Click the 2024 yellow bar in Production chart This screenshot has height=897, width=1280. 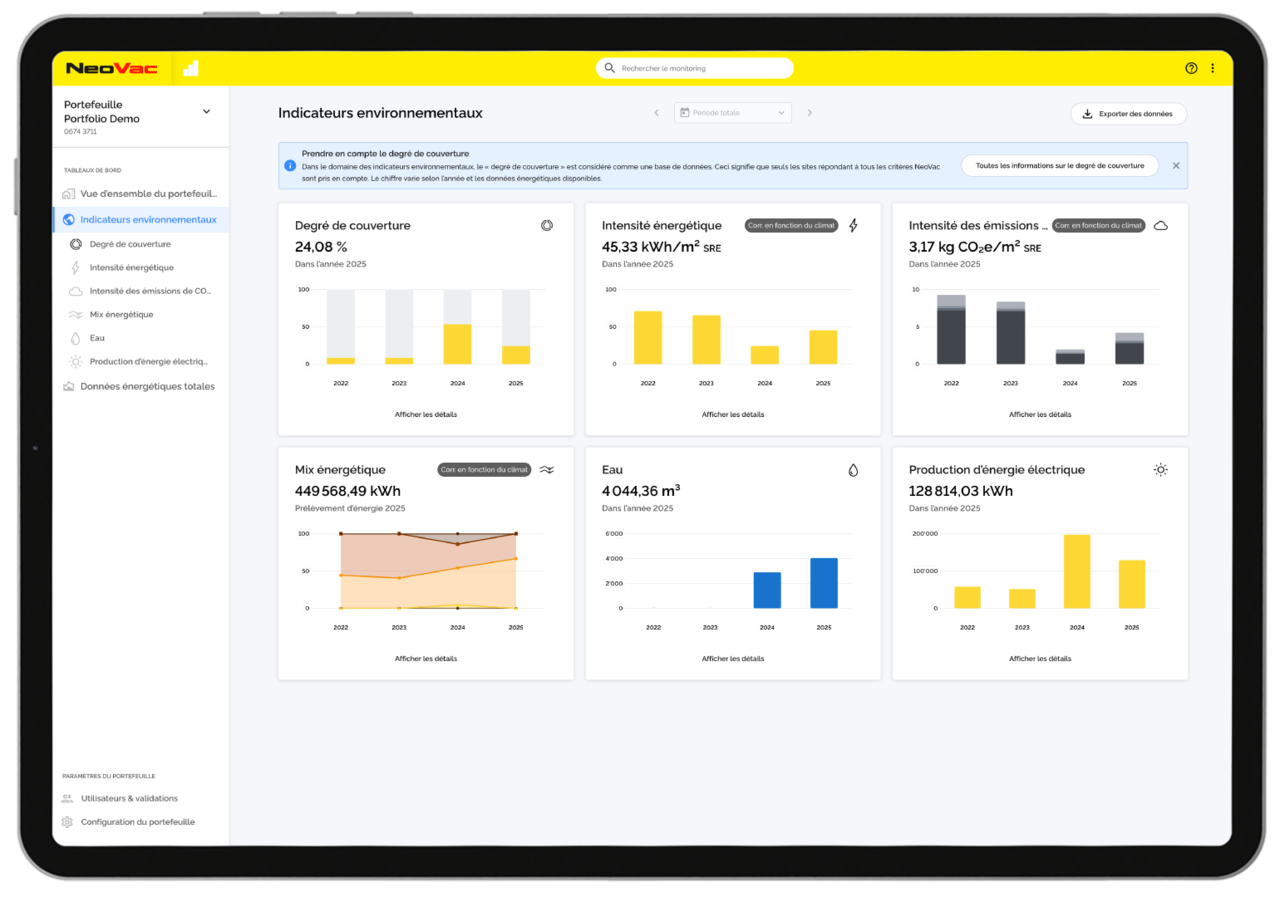pyautogui.click(x=1077, y=571)
